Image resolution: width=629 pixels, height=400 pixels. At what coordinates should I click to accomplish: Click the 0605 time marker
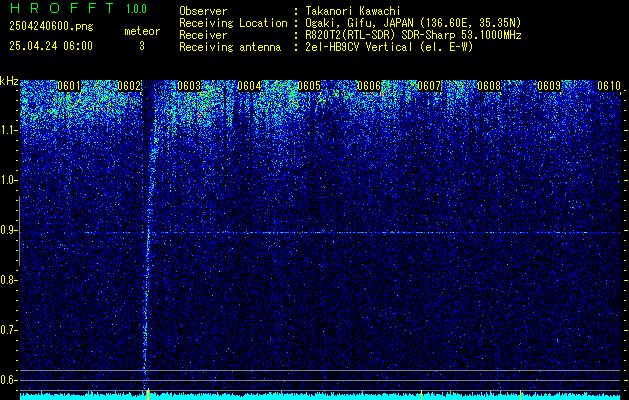309,86
